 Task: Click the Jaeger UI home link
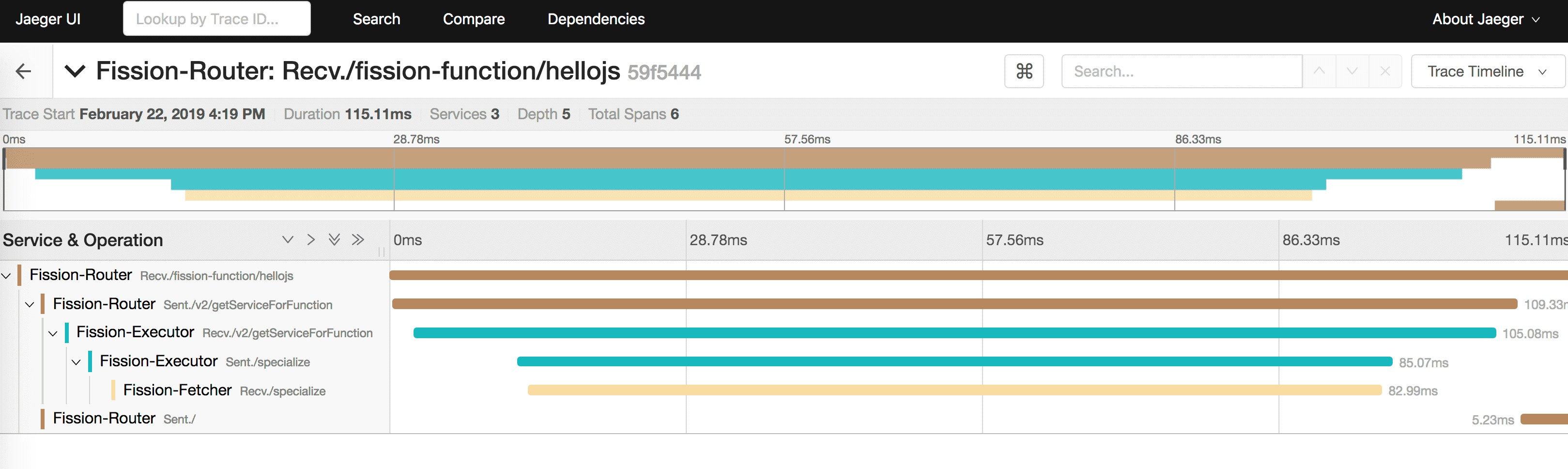(48, 19)
